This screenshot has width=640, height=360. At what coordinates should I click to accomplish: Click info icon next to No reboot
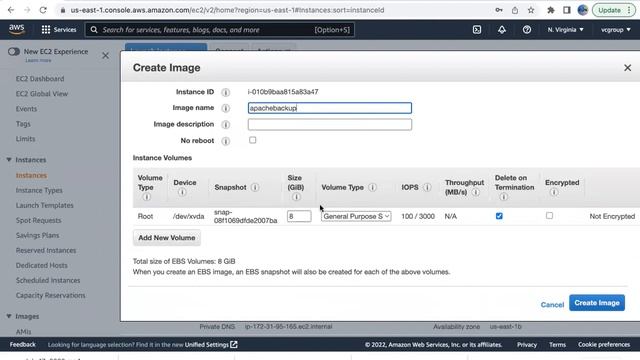tap(225, 141)
